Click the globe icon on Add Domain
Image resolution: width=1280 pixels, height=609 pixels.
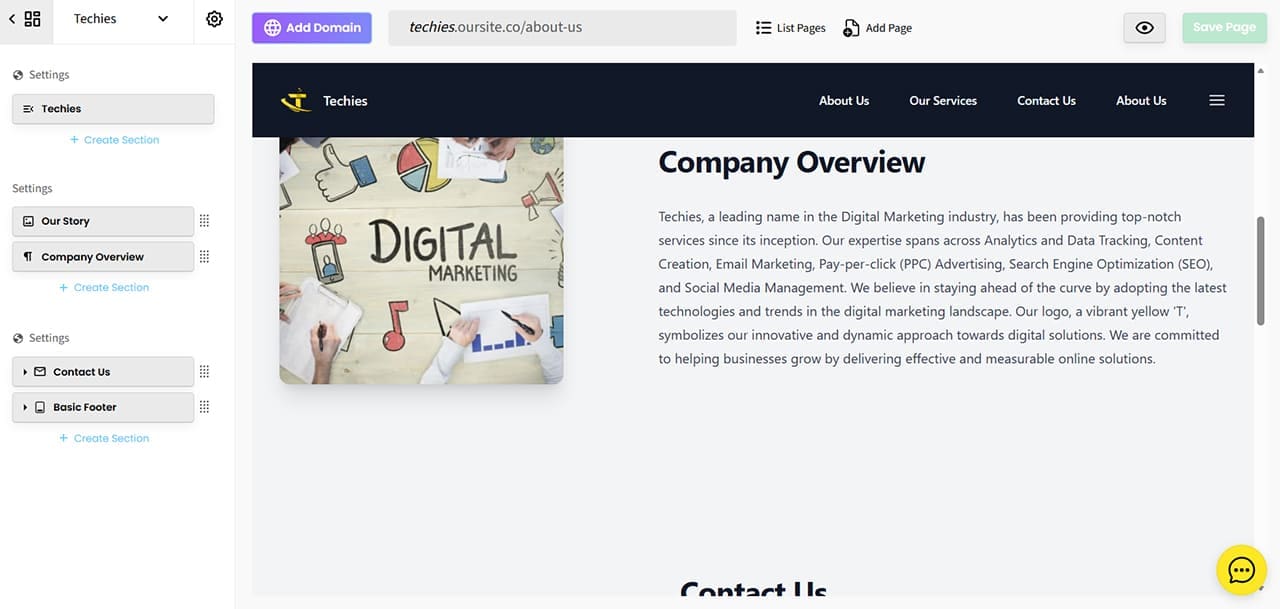click(272, 28)
